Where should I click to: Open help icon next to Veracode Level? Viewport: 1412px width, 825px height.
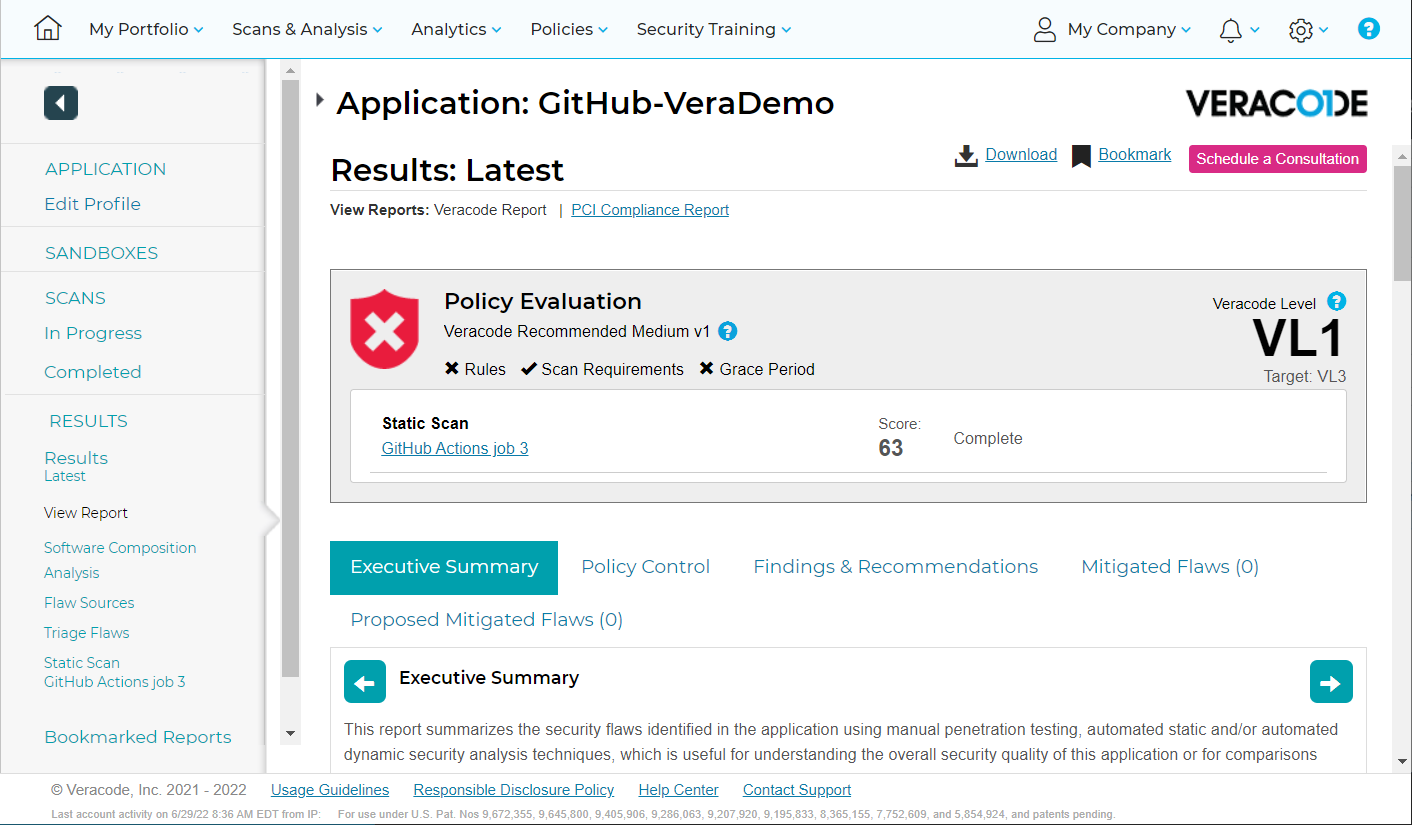1336,301
